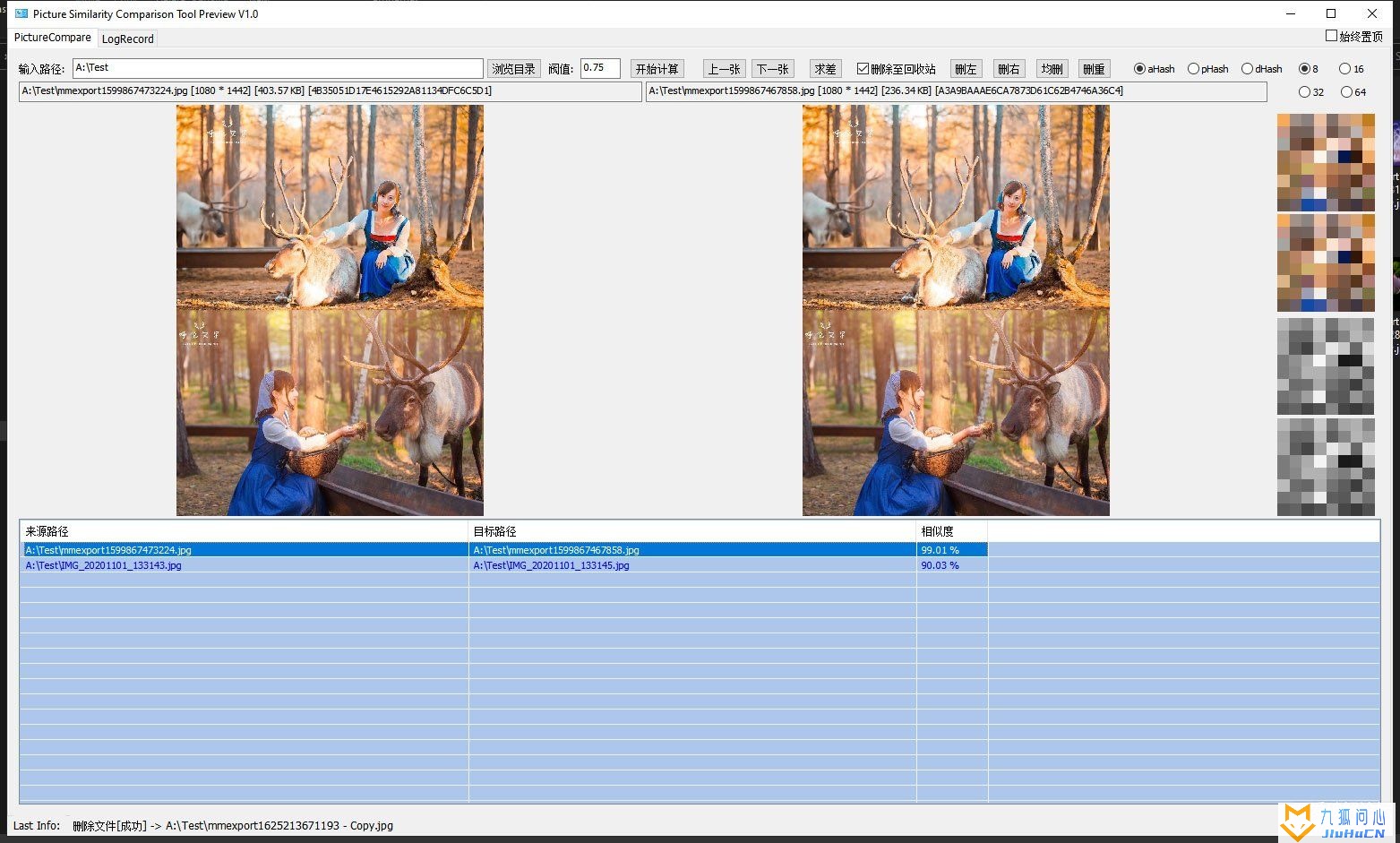
Task: Maximize the Picture Similarity Comparison window
Action: tap(1331, 13)
